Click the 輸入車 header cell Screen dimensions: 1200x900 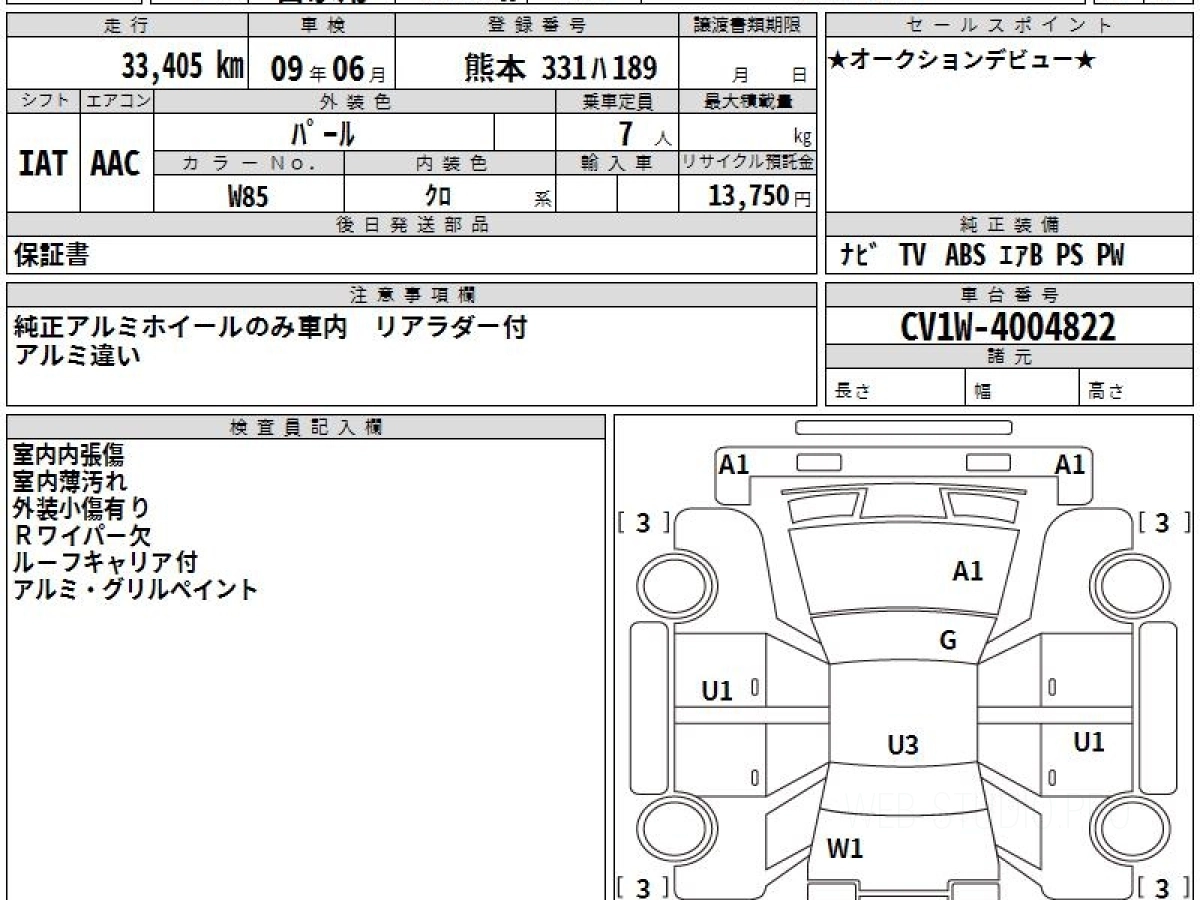click(617, 163)
